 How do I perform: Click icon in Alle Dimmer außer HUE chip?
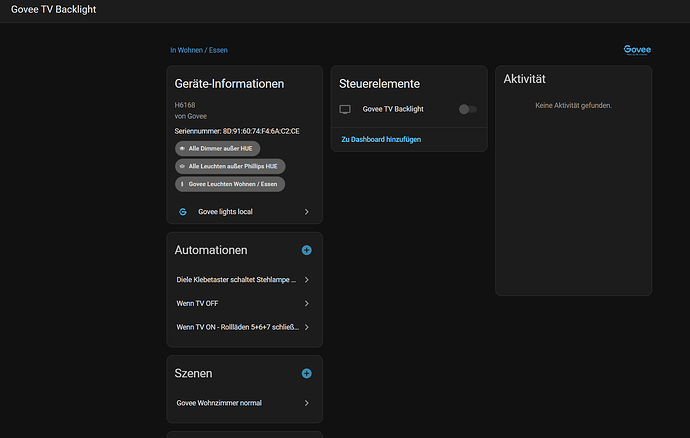182,148
